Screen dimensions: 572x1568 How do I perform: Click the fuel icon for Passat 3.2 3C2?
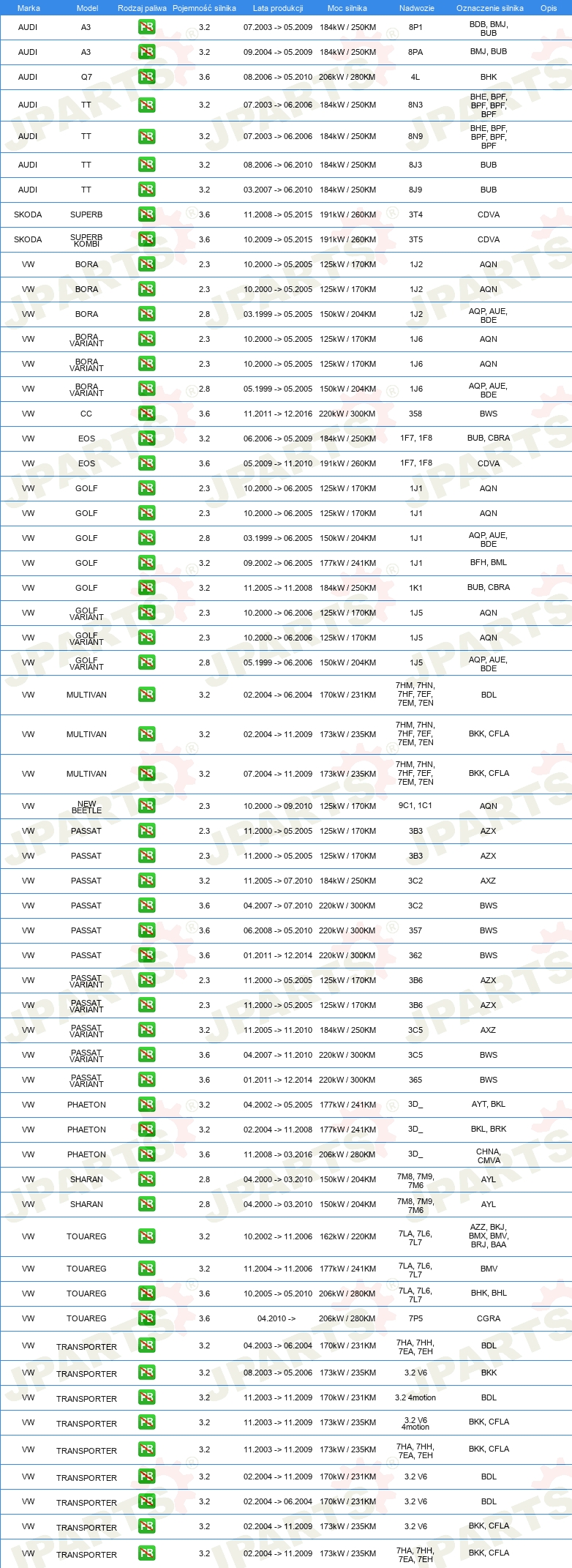point(146,881)
